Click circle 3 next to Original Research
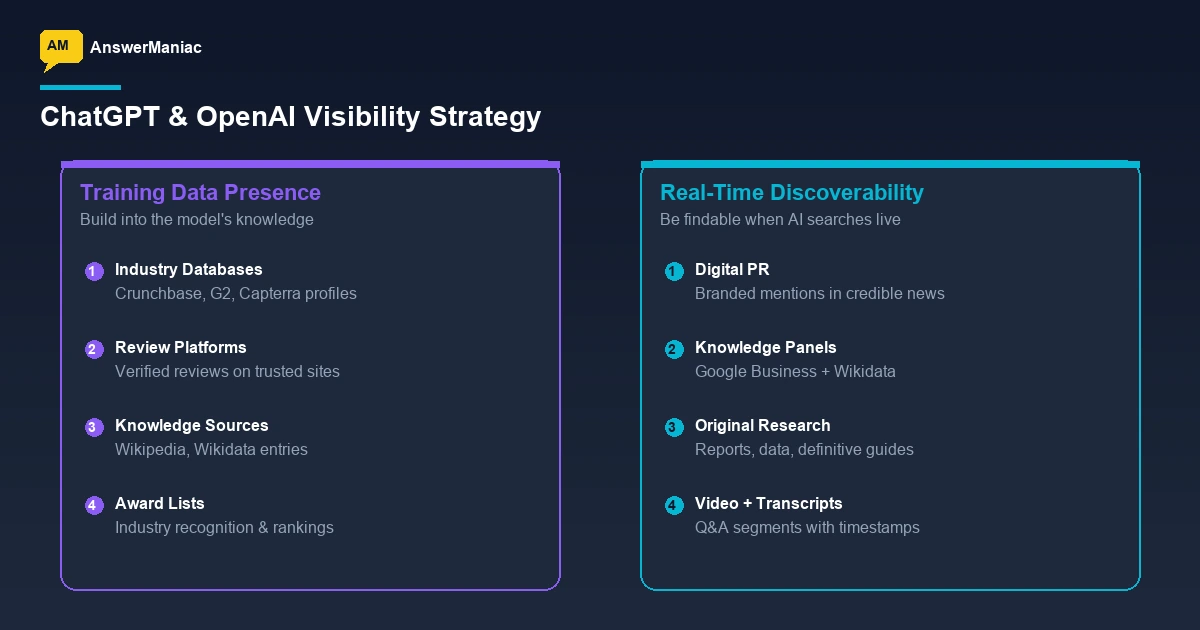The image size is (1200, 630). point(674,427)
